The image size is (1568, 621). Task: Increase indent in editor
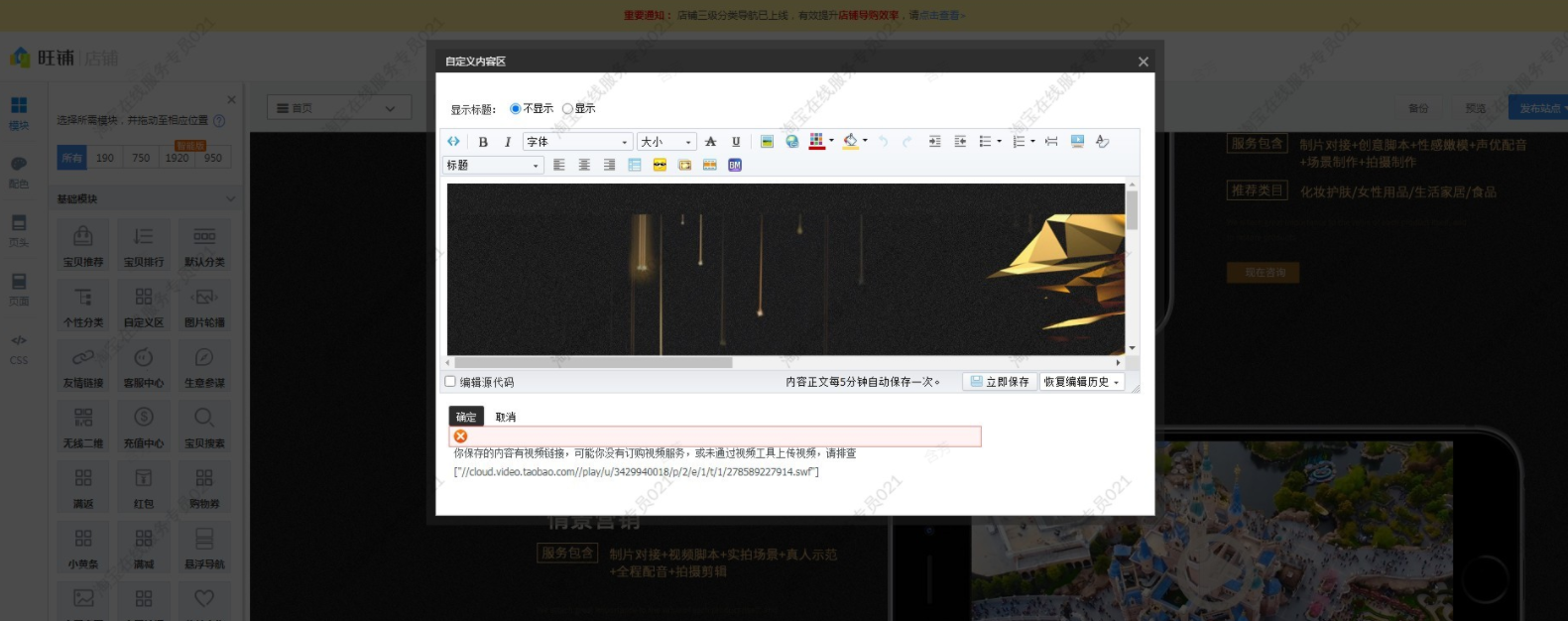[x=934, y=142]
